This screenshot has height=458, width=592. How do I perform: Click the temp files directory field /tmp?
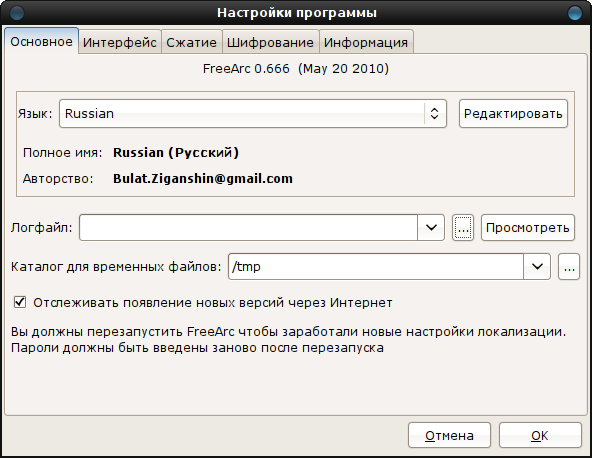pos(376,267)
